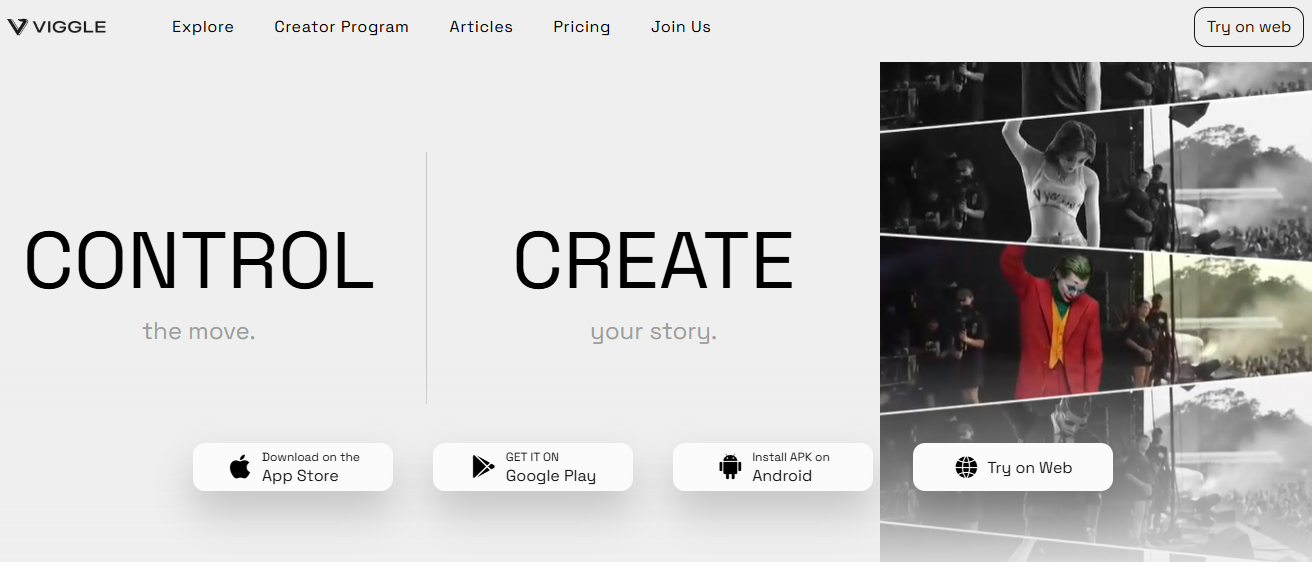Click the globe icon beside Try on Web
This screenshot has height=562, width=1312.
click(966, 467)
